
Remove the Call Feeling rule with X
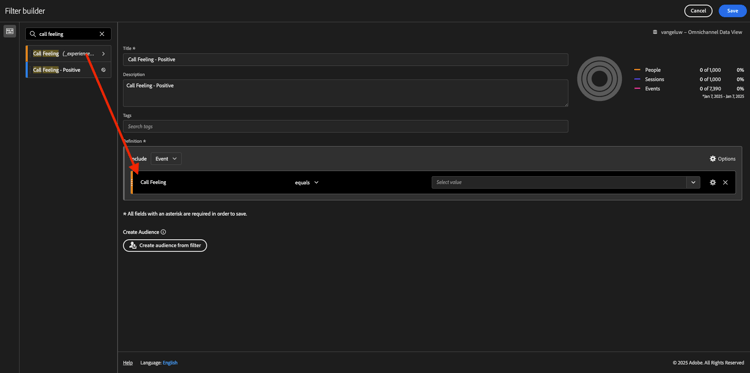(x=725, y=182)
